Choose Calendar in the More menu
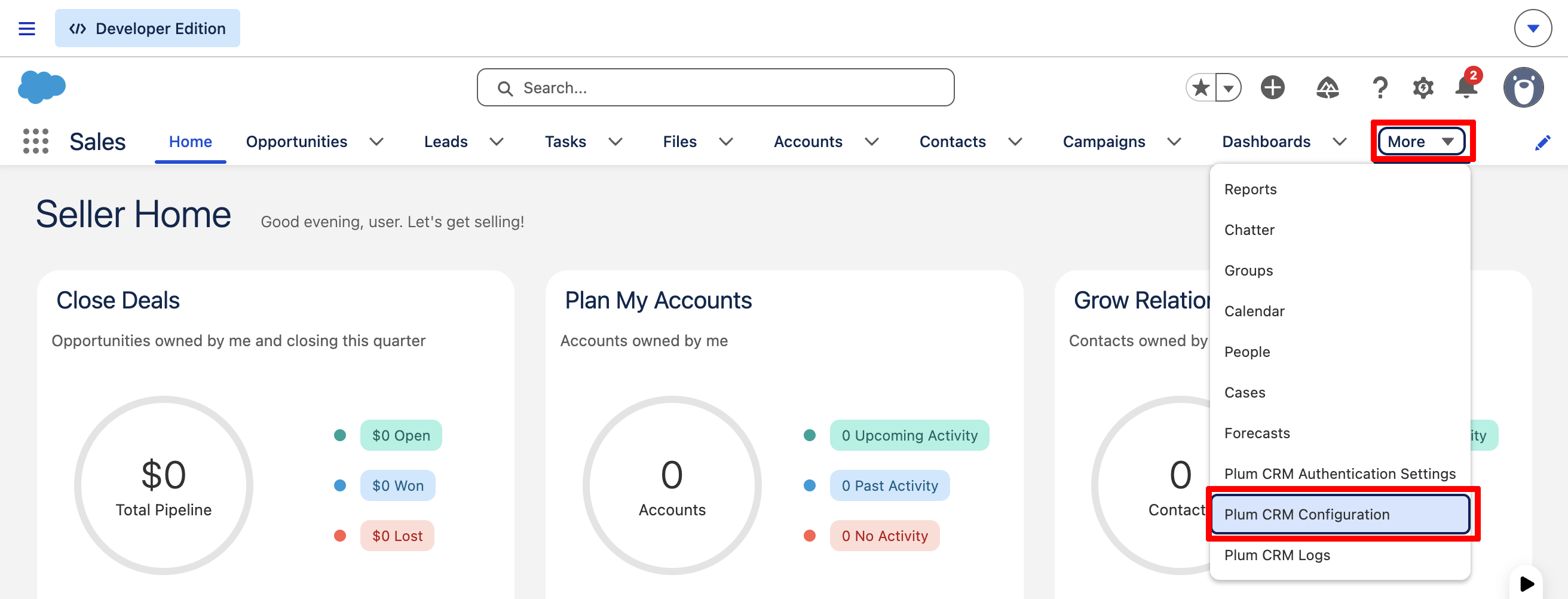 pos(1340,311)
